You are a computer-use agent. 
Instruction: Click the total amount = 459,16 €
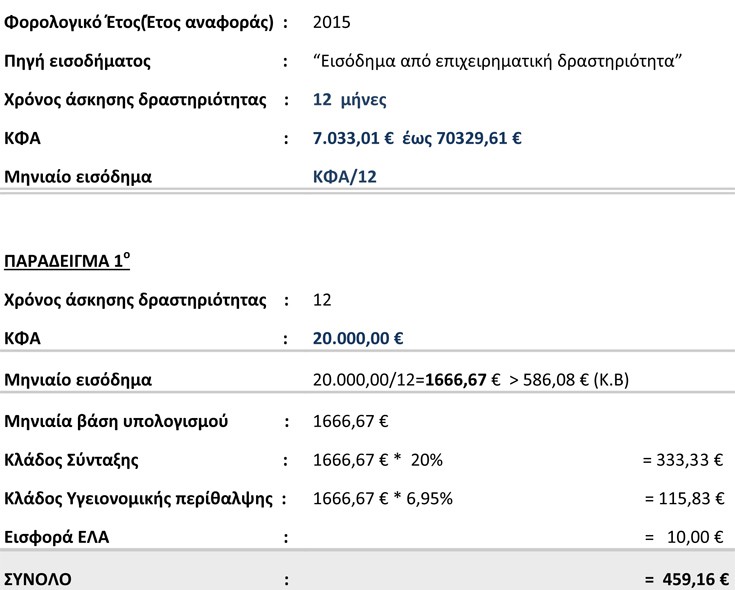point(687,579)
